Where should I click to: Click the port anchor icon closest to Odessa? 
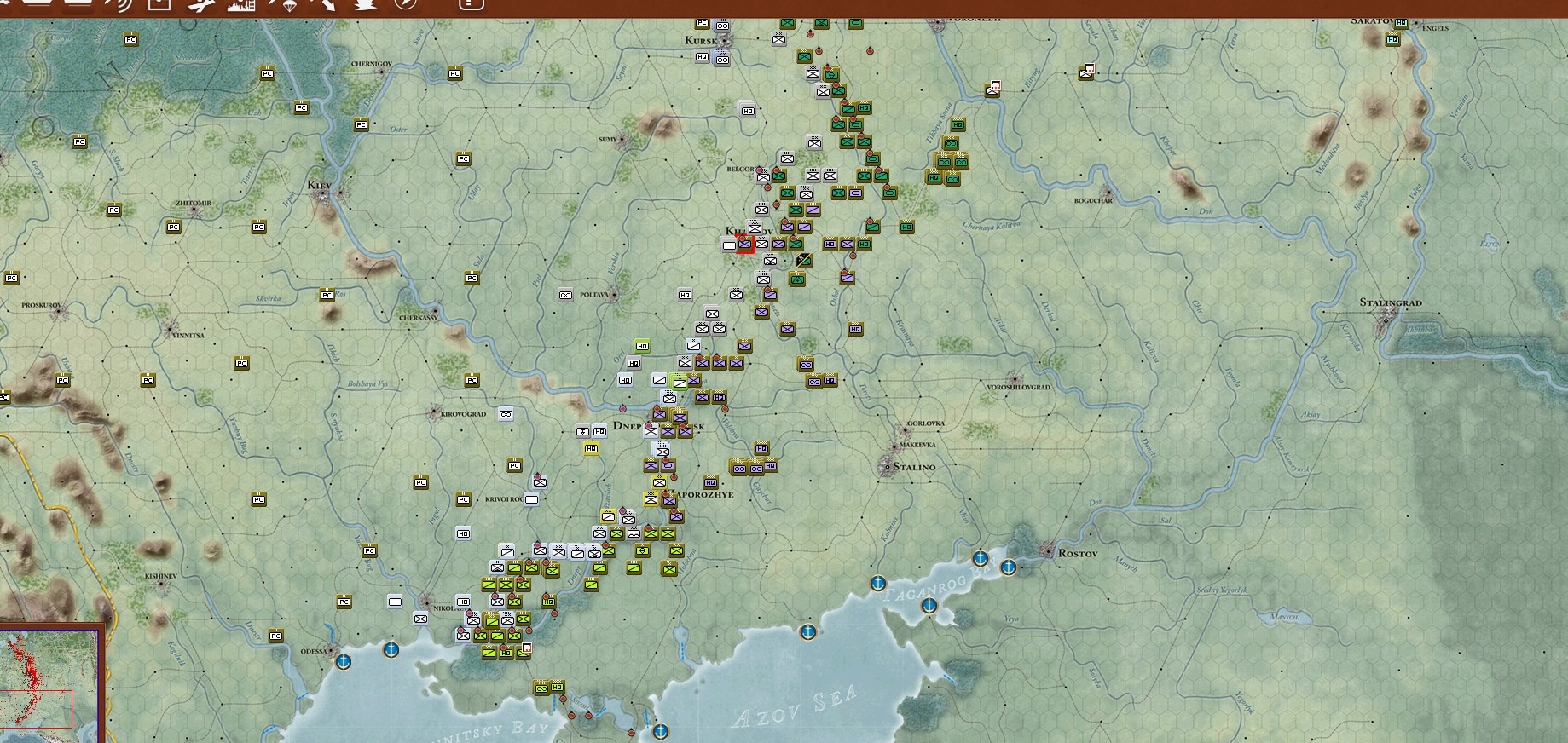[x=343, y=661]
